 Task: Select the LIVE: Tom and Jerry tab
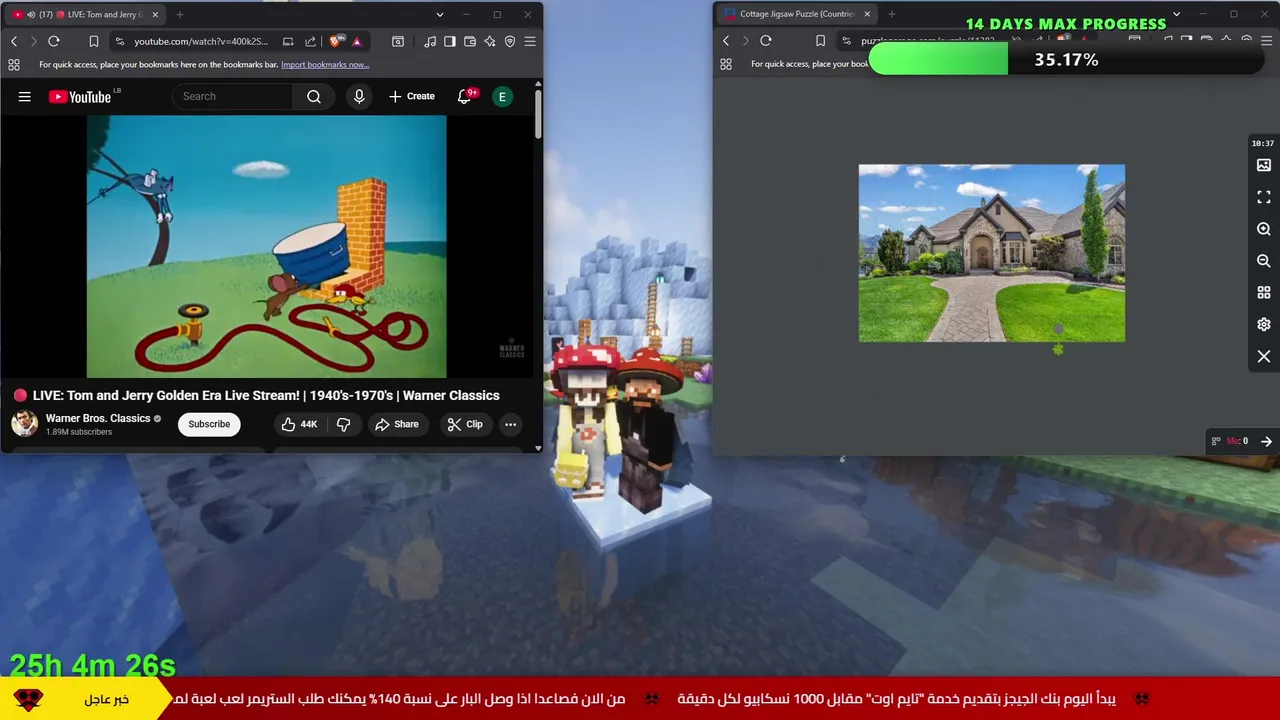(x=85, y=14)
